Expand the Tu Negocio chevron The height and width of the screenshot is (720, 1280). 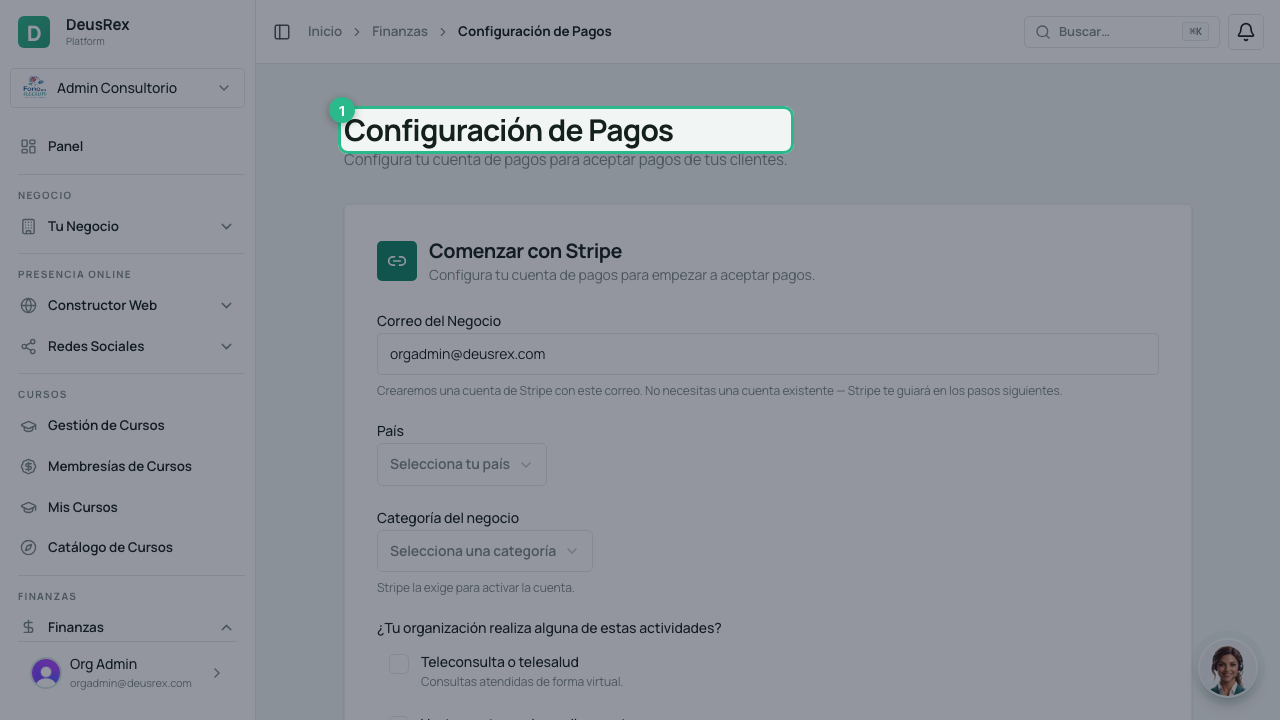226,226
